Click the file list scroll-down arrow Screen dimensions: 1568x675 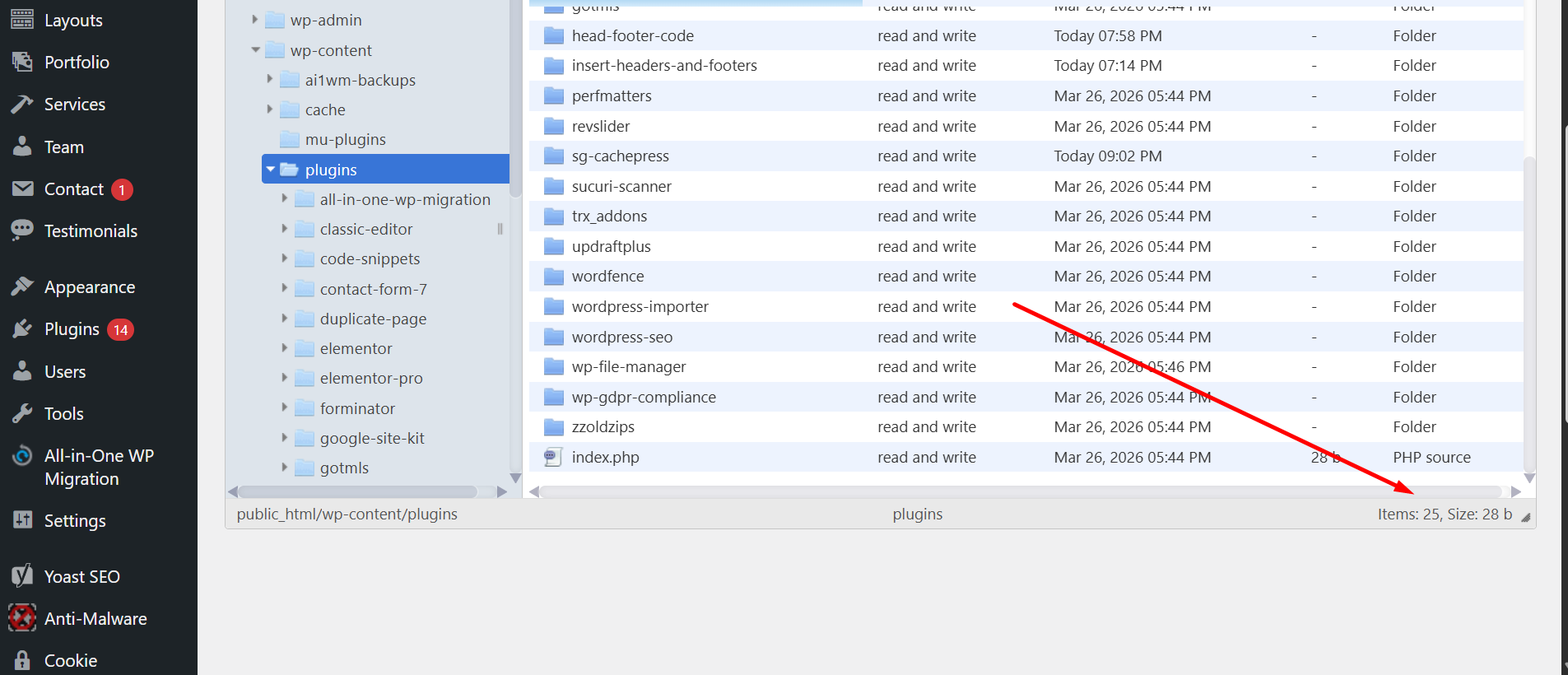click(x=1529, y=478)
